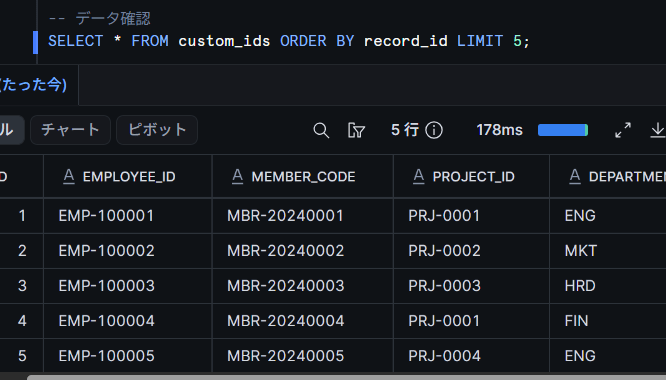Click custom_ids in the SQL query
Image resolution: width=666 pixels, height=380 pixels.
[x=224, y=41]
